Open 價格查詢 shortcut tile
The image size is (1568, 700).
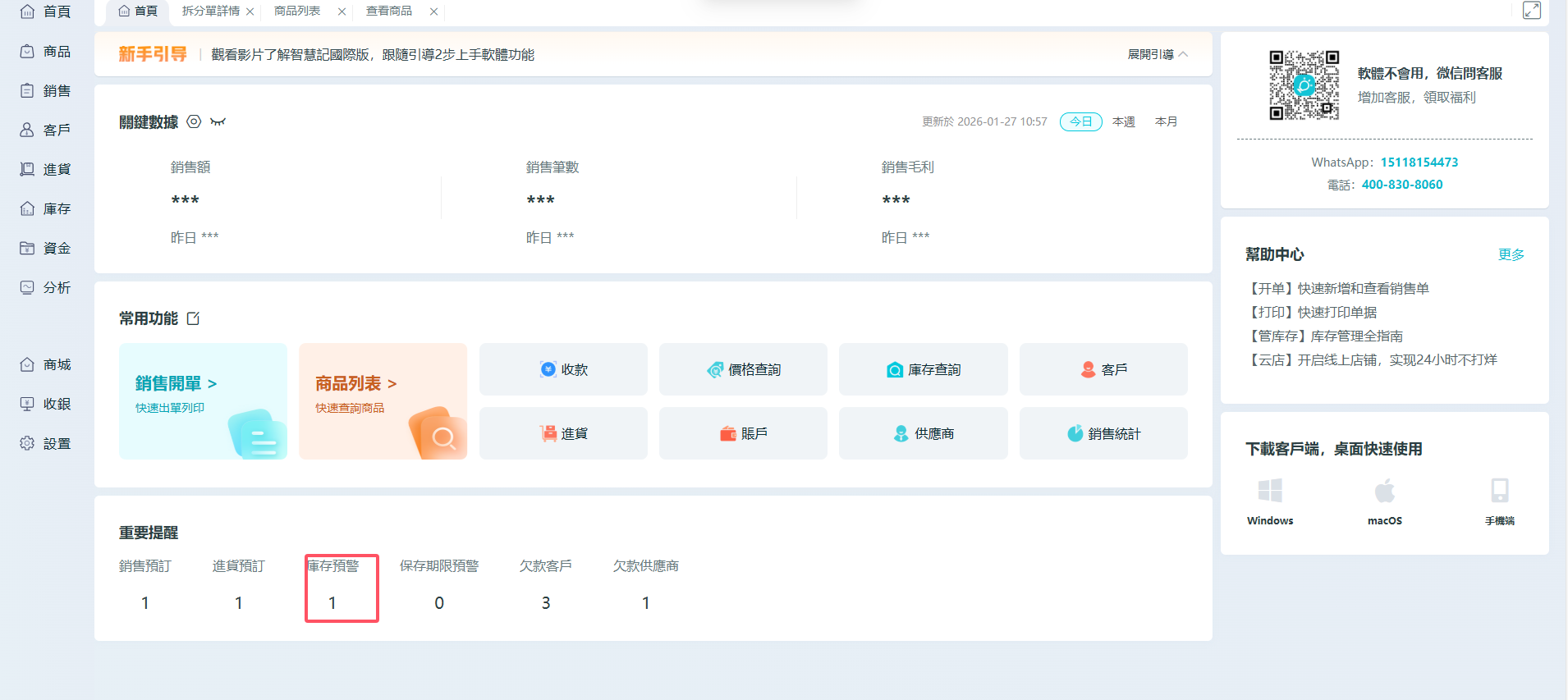(743, 369)
